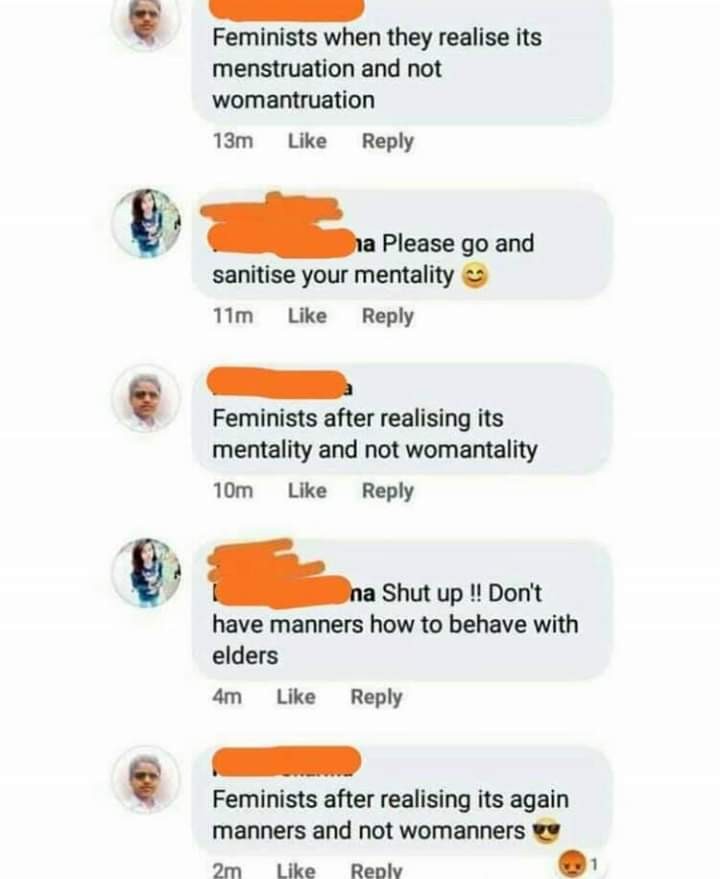Reply to the 4m ago comment
Screen dimensions: 720x879
[x=376, y=697]
